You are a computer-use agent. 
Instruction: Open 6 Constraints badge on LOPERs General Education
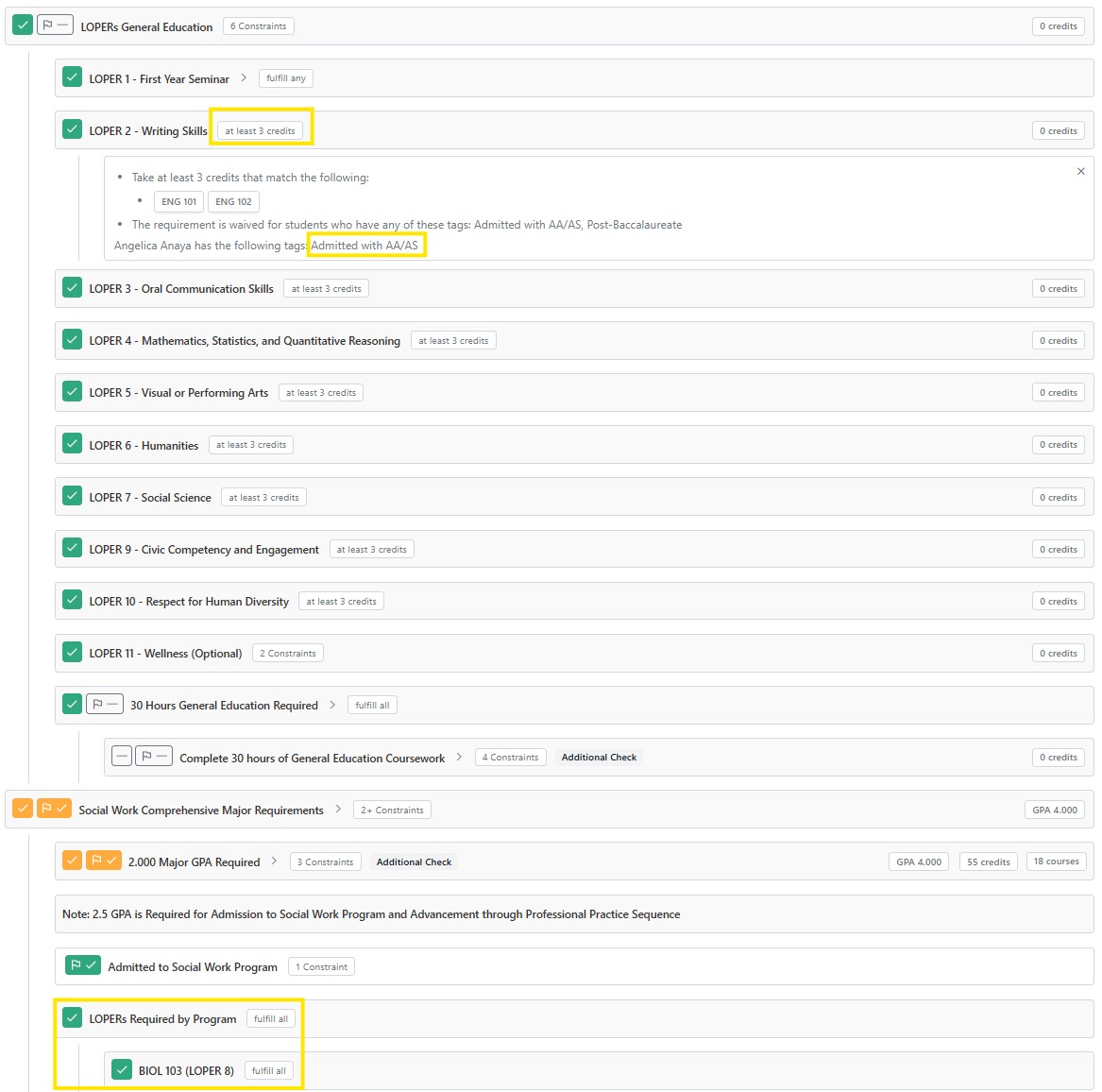tap(259, 26)
